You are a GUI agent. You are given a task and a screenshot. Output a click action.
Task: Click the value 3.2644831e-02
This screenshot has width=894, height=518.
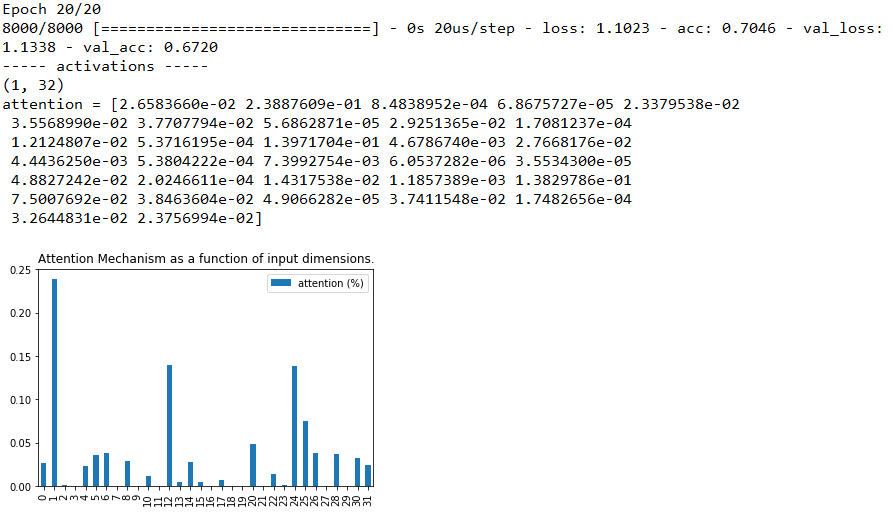(x=70, y=218)
